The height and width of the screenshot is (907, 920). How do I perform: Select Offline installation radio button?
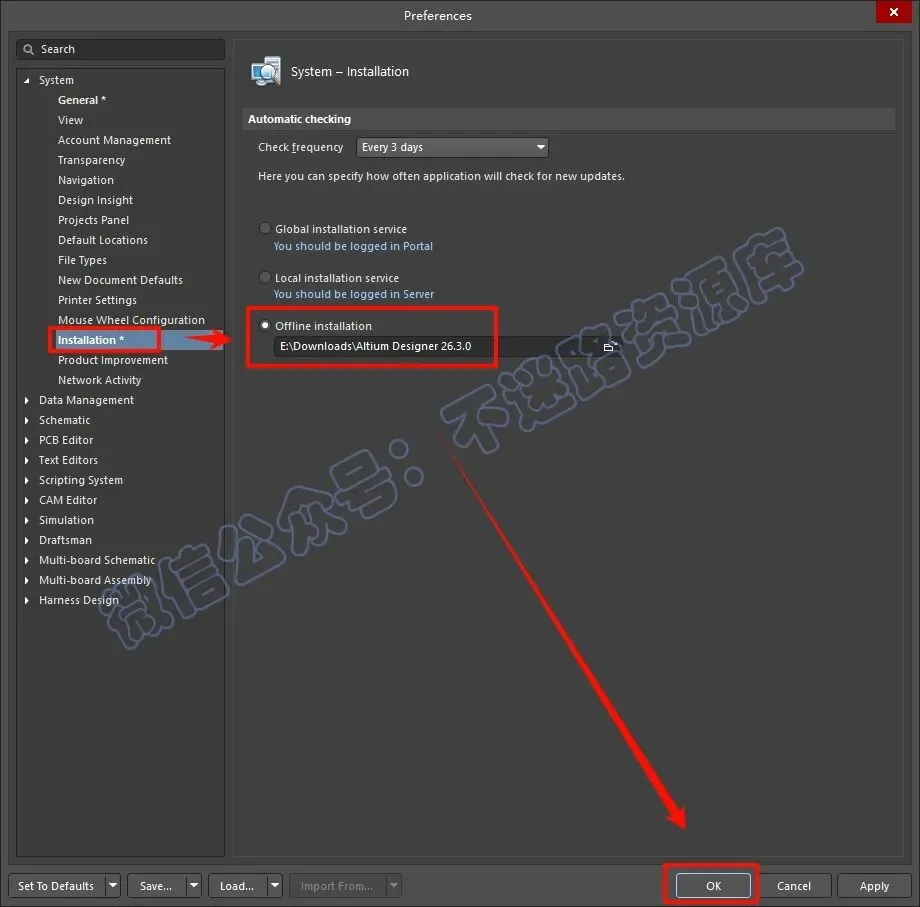(265, 325)
